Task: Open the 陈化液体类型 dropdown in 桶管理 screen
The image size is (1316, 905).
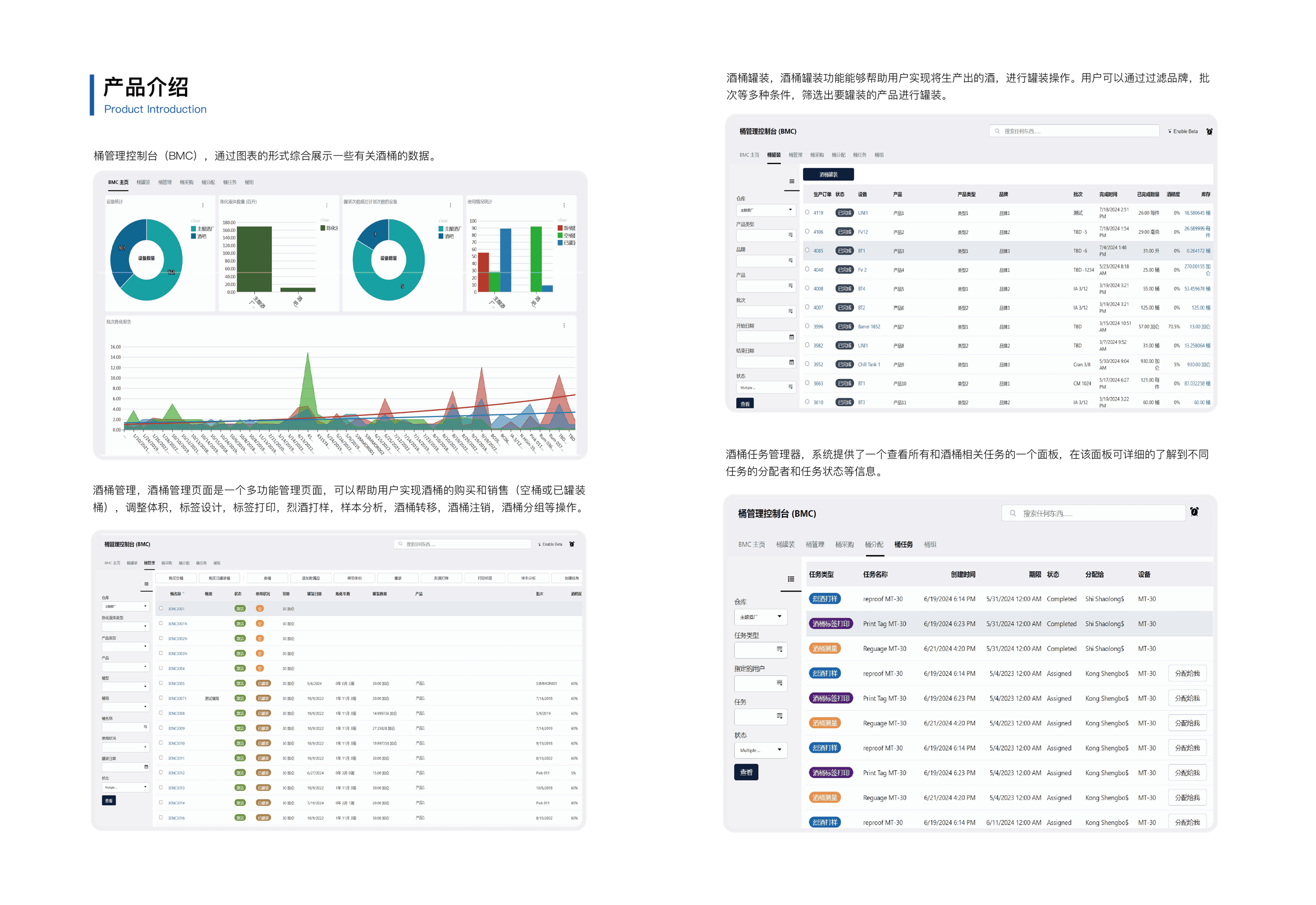Action: click(125, 627)
